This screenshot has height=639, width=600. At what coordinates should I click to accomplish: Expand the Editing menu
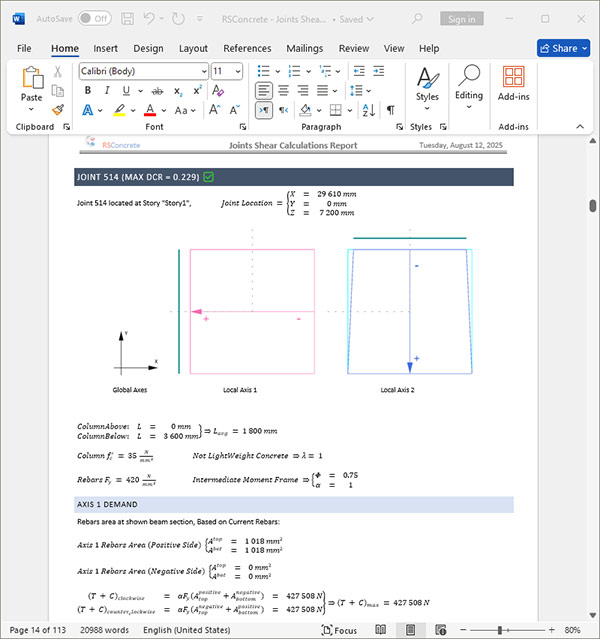click(469, 87)
